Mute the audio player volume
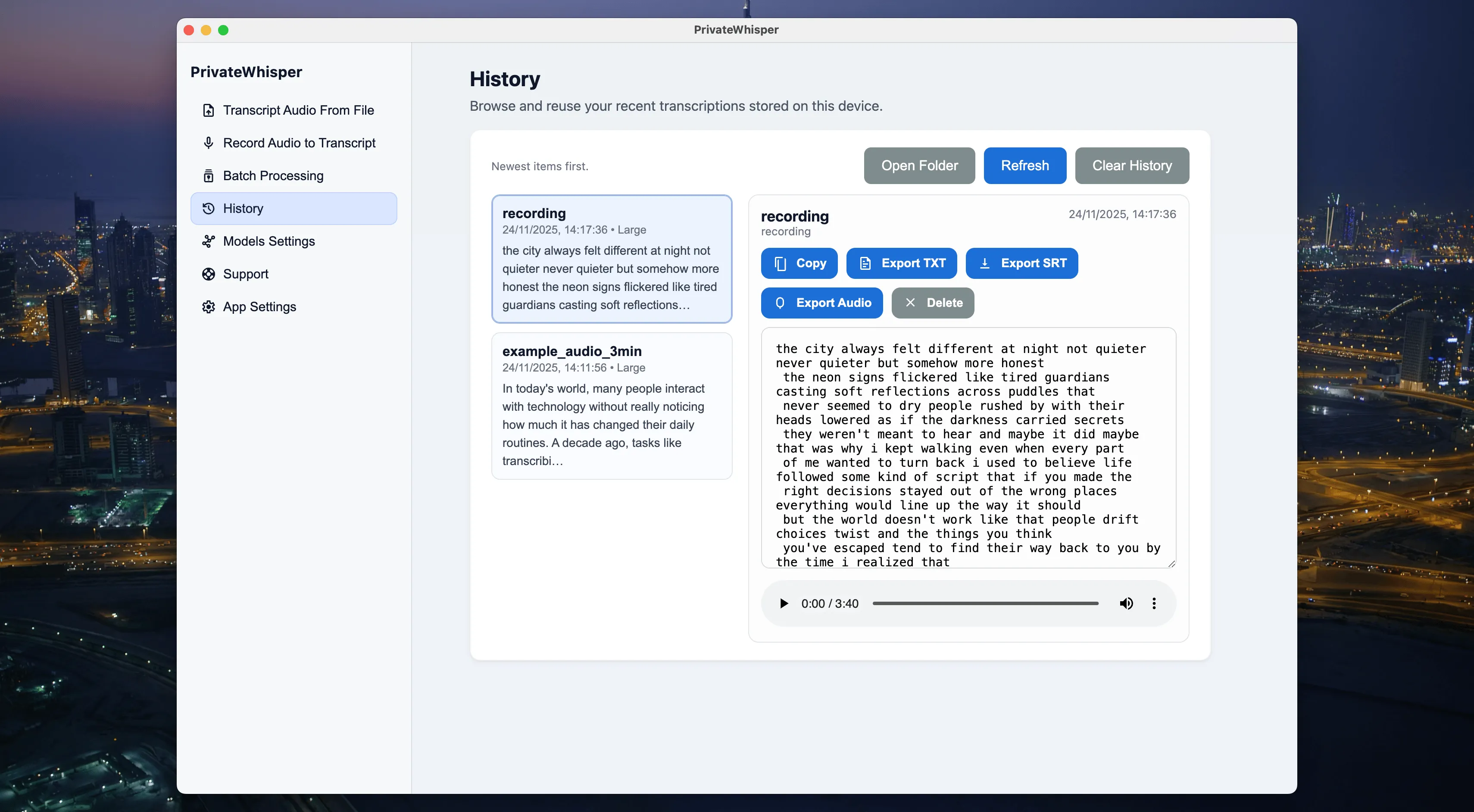Screen dimensions: 1474x812 point(1125,603)
